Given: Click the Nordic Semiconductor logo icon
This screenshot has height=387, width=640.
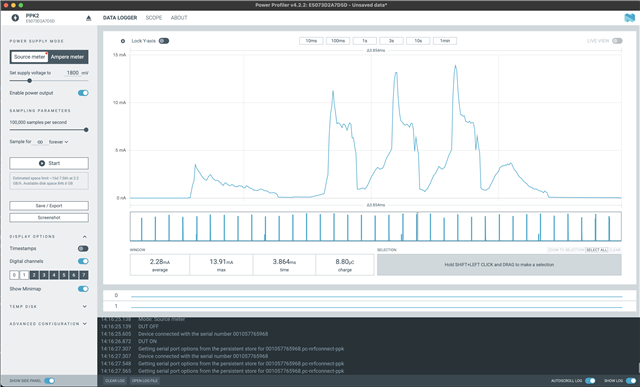Looking at the screenshot, I should [629, 18].
